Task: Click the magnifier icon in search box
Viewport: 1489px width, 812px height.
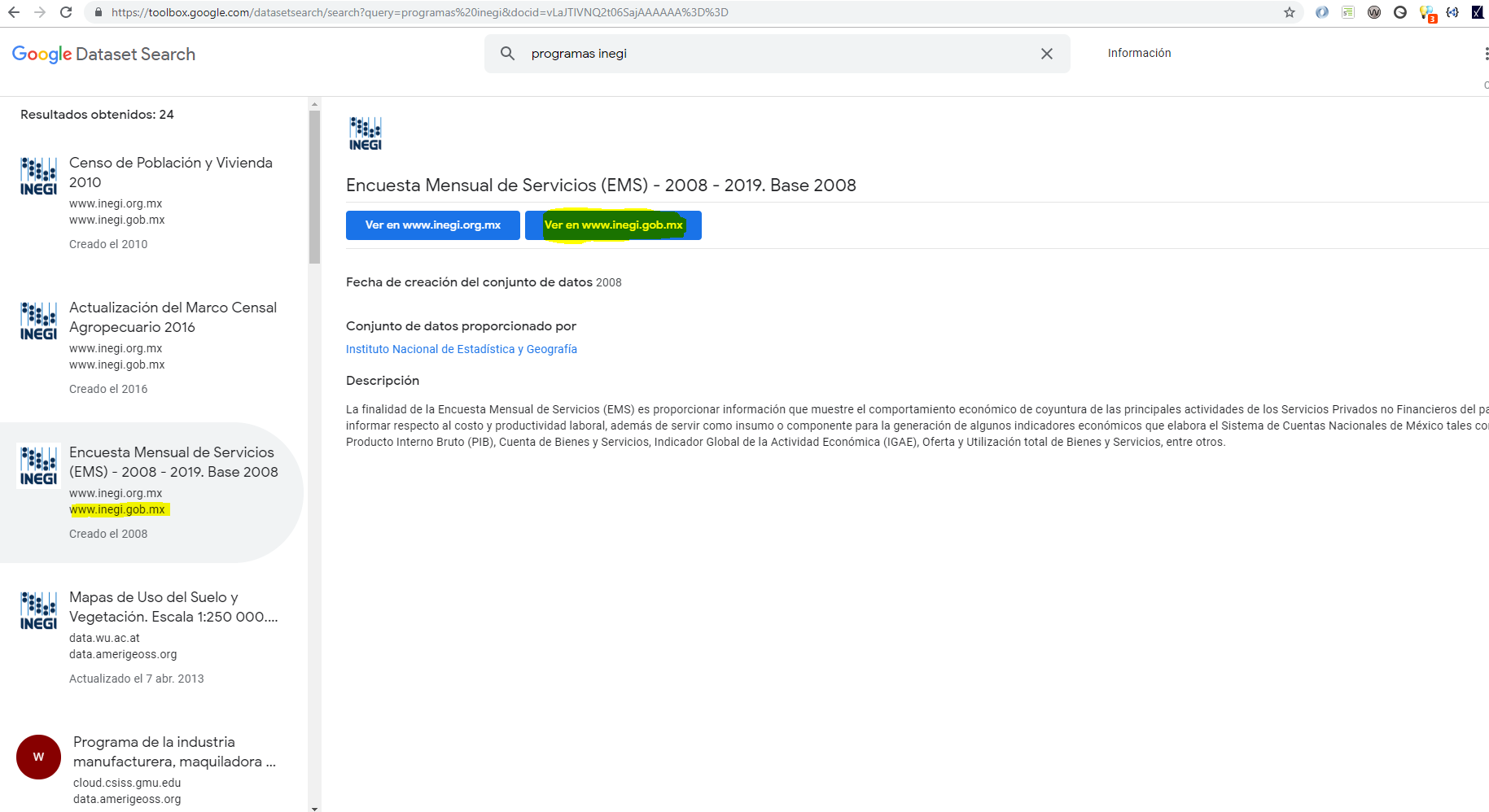Action: (x=507, y=54)
